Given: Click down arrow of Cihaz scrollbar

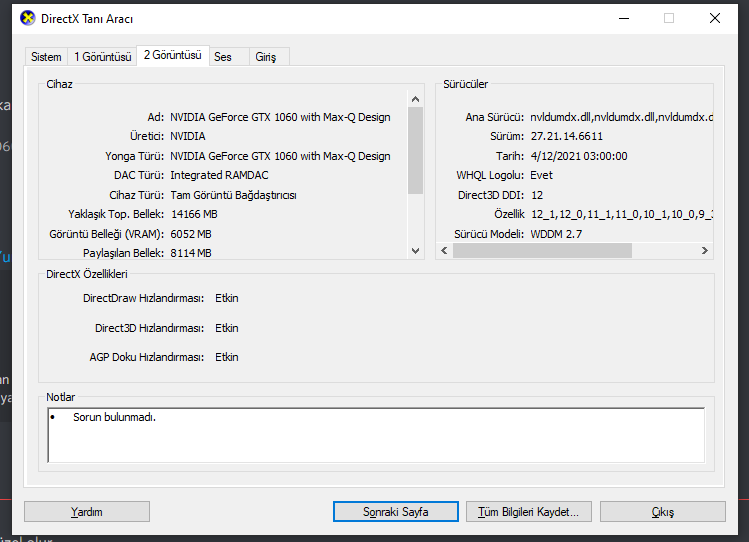Looking at the screenshot, I should click(416, 251).
